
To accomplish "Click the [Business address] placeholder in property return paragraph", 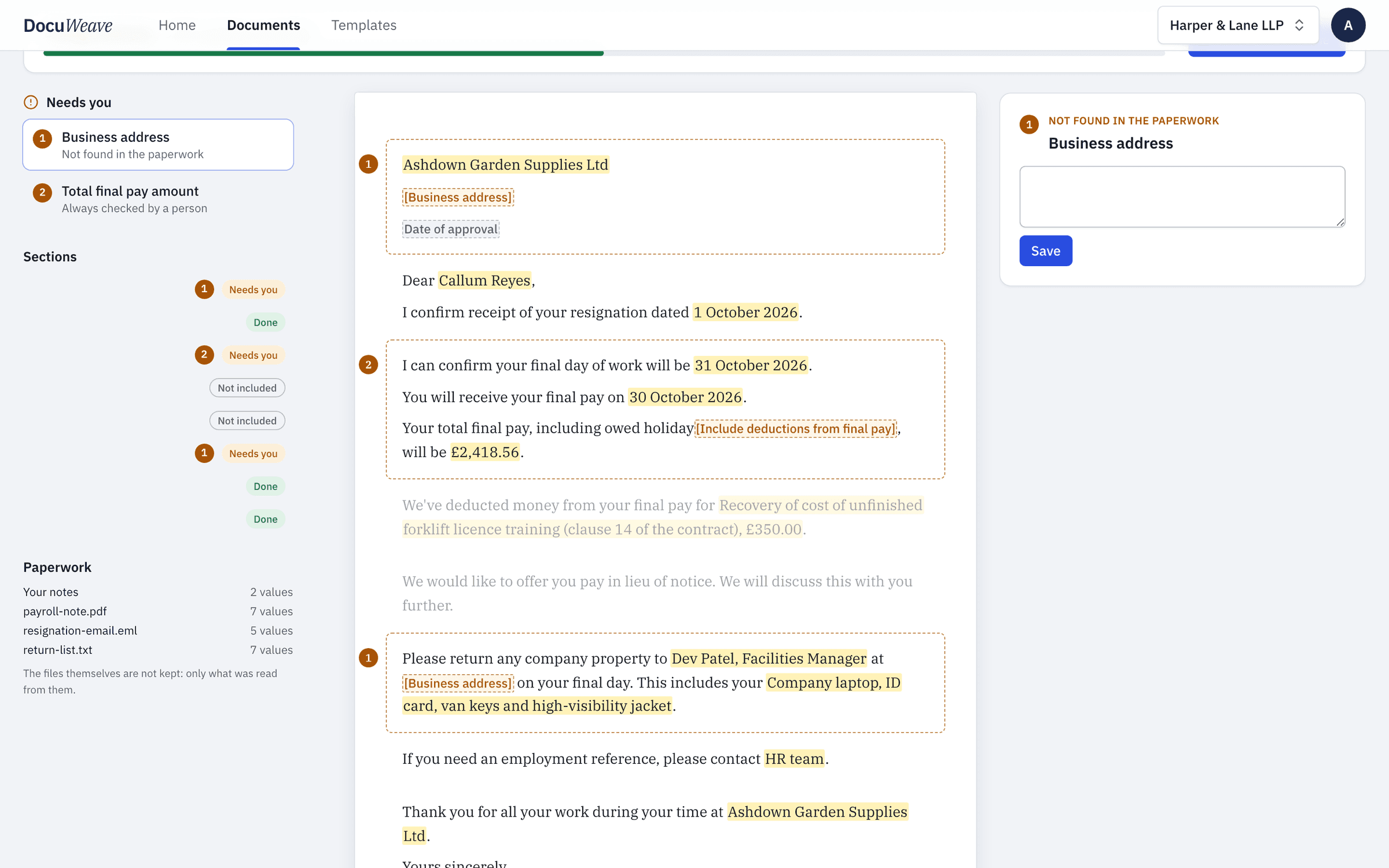I will [x=458, y=683].
